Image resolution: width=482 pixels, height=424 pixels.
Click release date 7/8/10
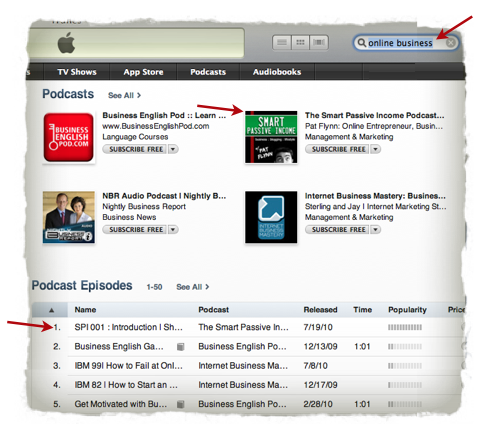click(x=315, y=366)
